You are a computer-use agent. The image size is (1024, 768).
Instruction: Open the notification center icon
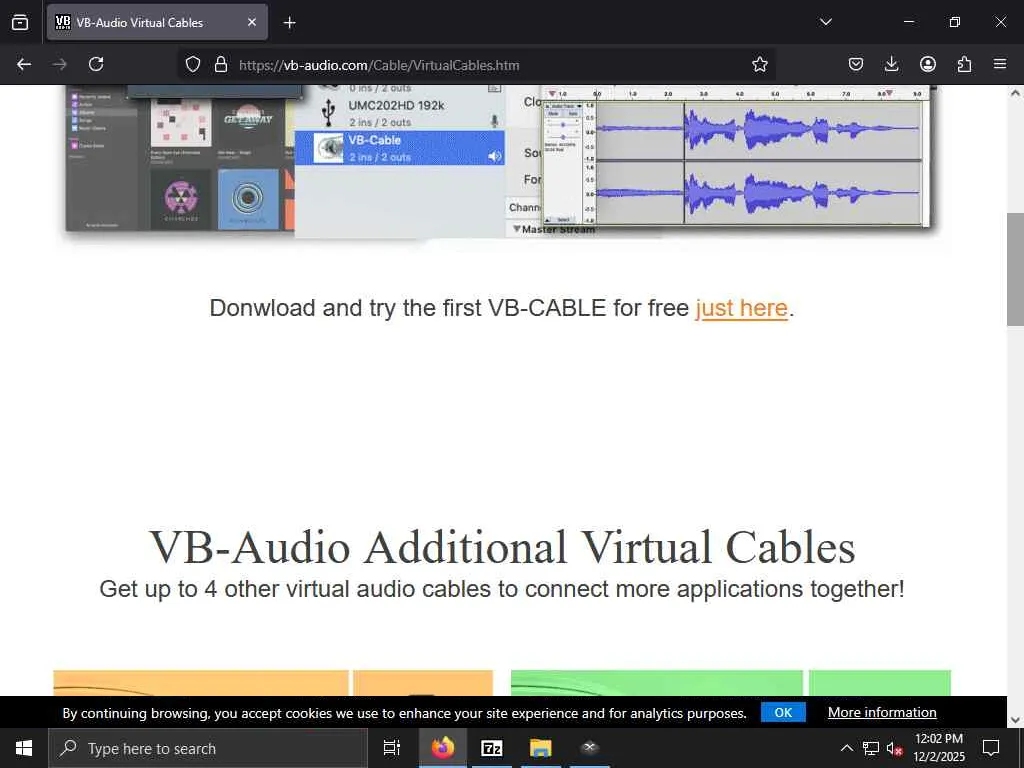coord(991,748)
